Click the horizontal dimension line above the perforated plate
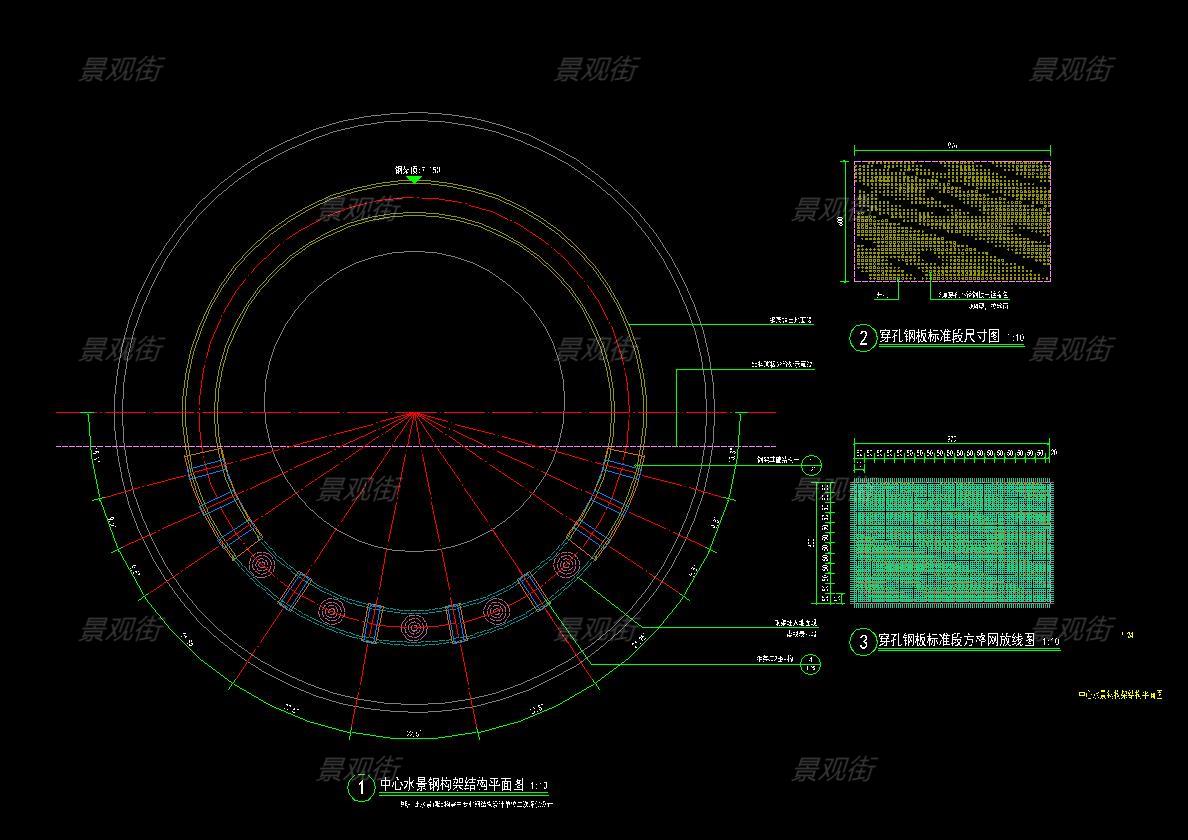1188x840 pixels. coord(952,150)
